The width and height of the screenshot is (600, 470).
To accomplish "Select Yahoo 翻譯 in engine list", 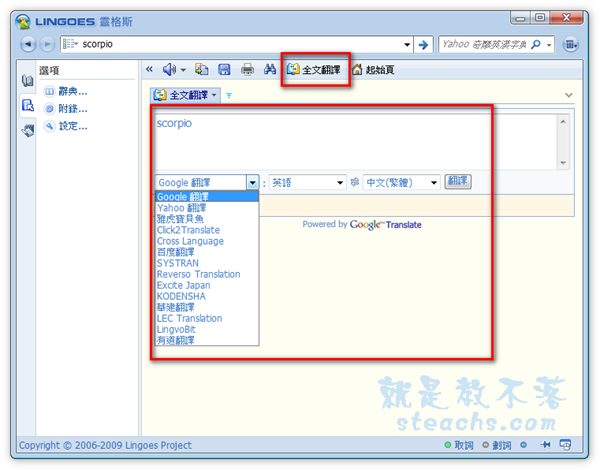I will [x=207, y=208].
